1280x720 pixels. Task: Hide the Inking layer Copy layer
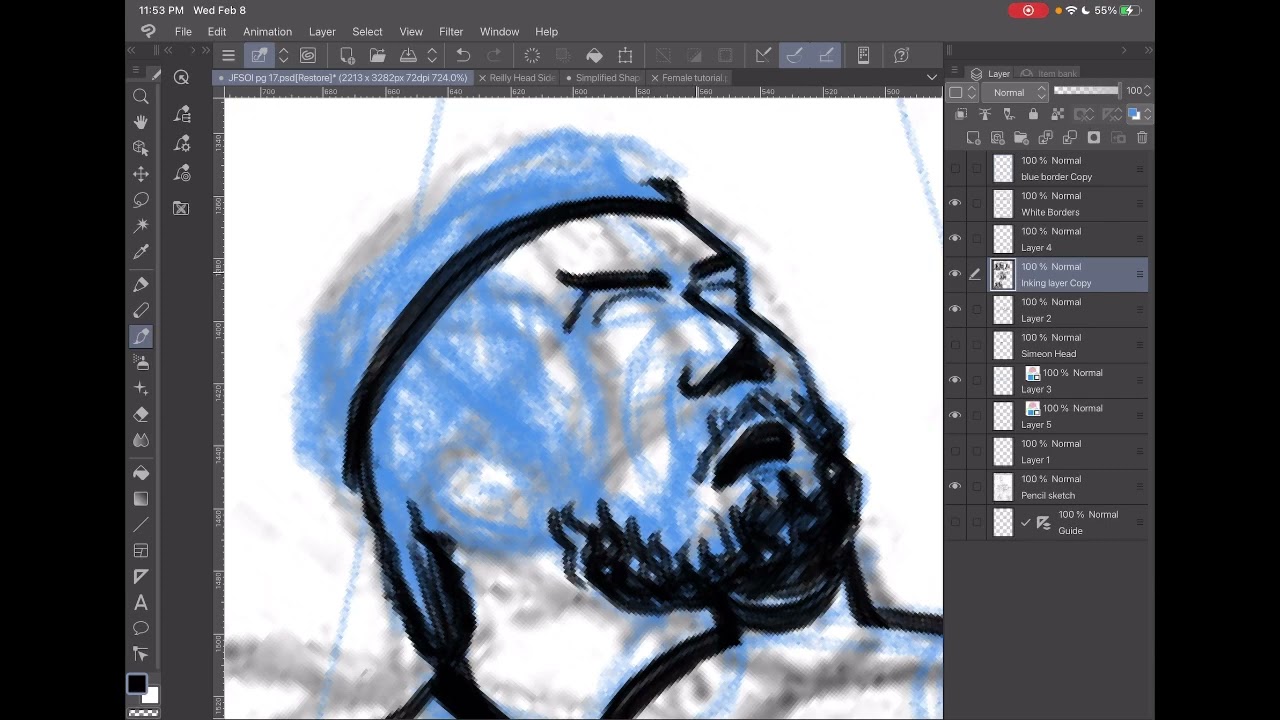point(955,275)
